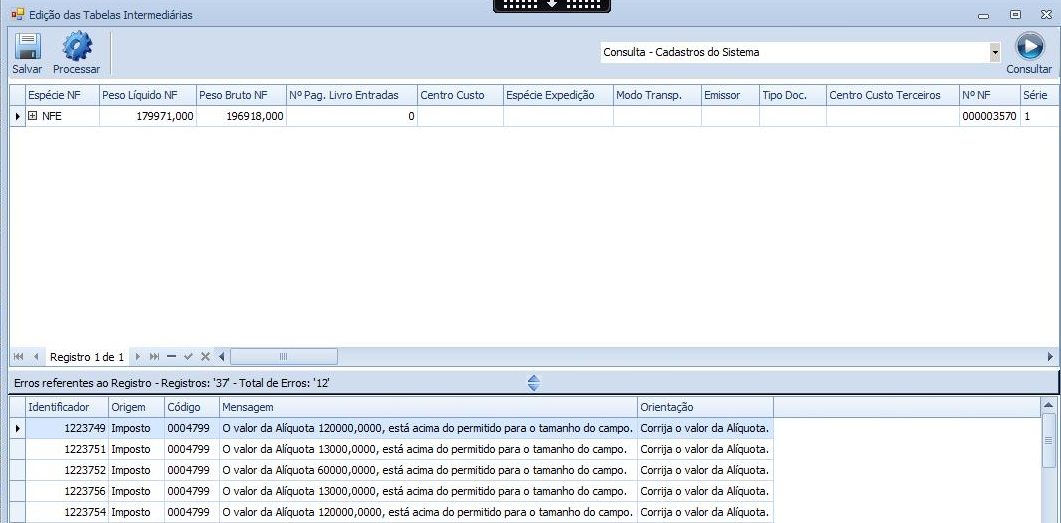Go to first record in navigator

coord(19,357)
